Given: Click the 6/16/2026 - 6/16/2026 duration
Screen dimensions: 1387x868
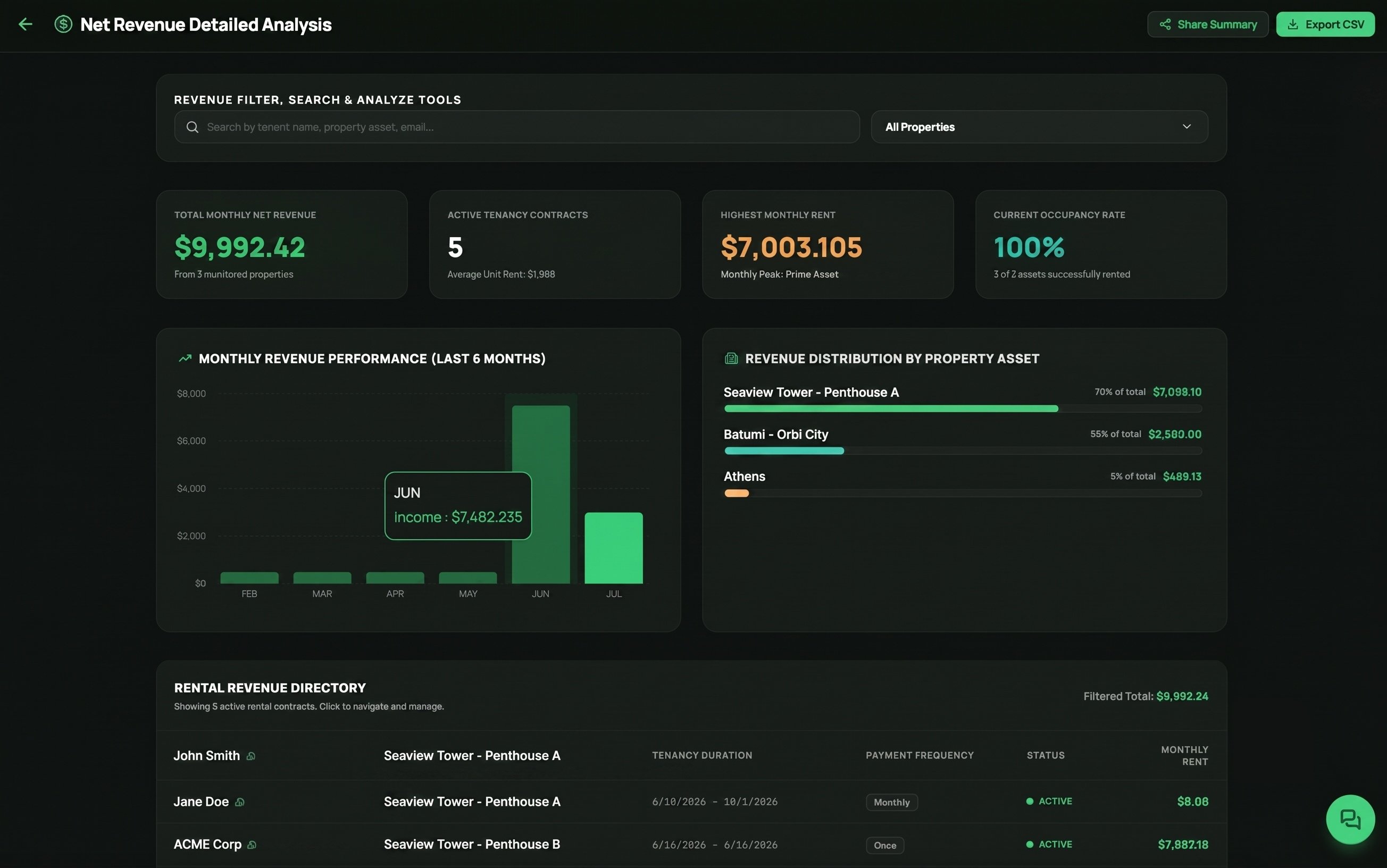Looking at the screenshot, I should [x=714, y=845].
